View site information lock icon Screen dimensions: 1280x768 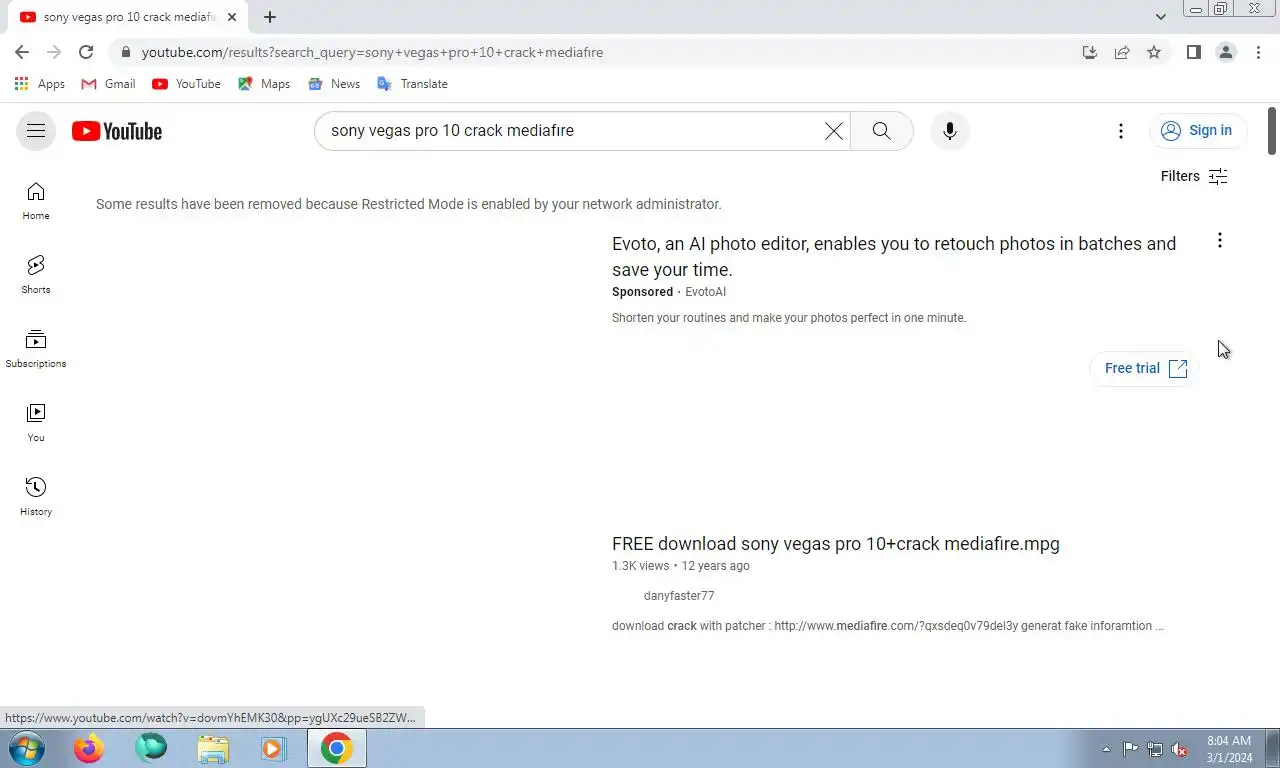coord(125,52)
